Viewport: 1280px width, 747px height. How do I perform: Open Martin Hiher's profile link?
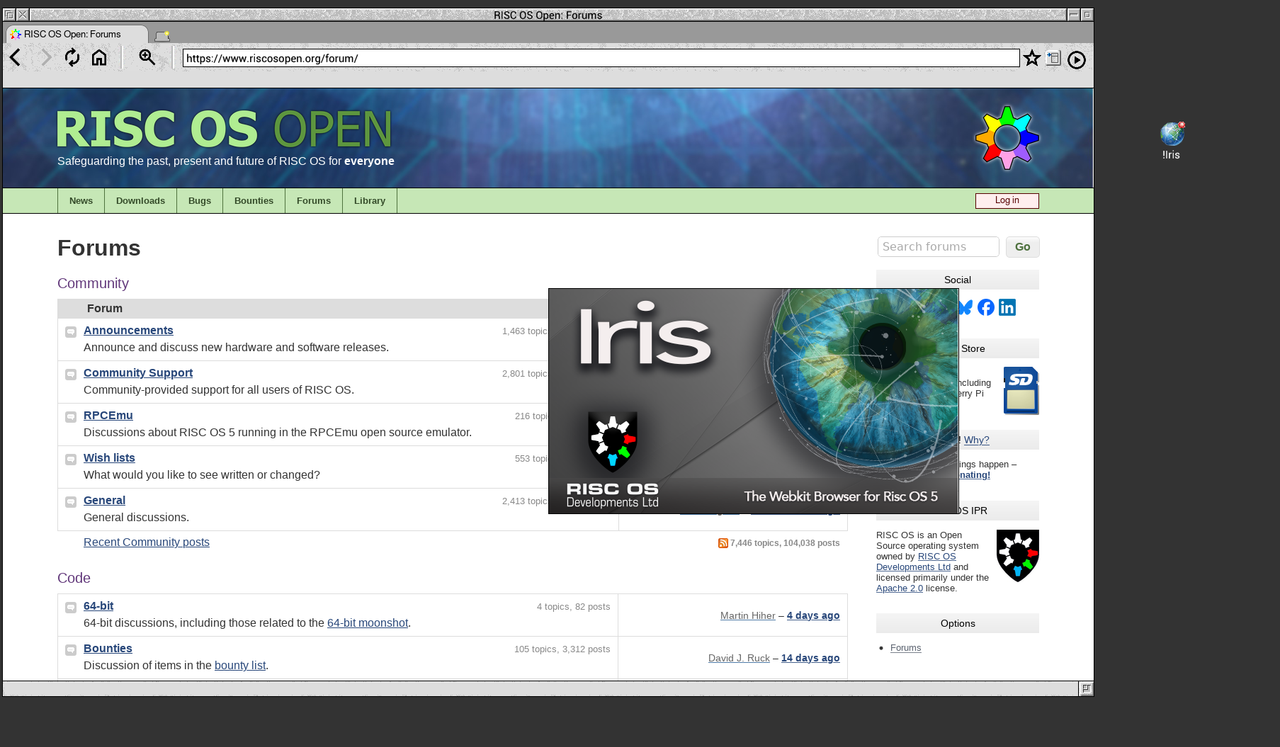click(x=748, y=615)
